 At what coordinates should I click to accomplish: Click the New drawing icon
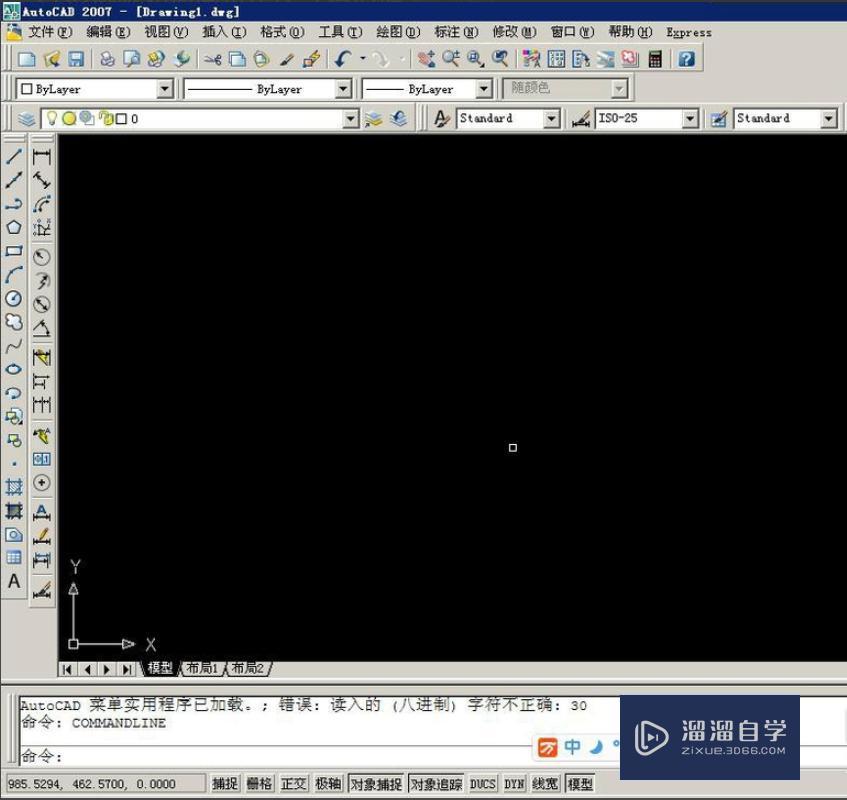click(x=26, y=59)
